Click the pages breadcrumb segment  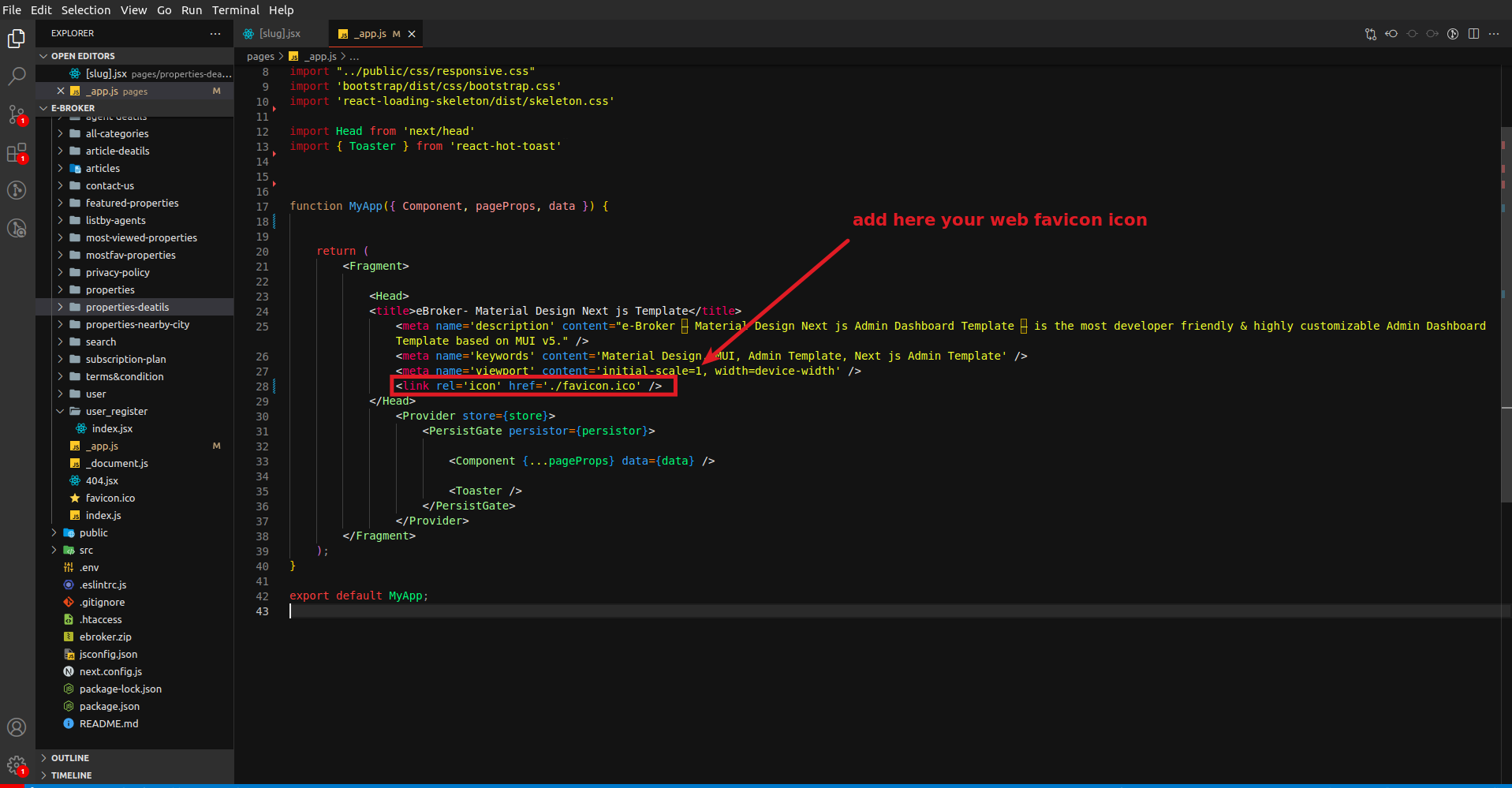tap(260, 56)
